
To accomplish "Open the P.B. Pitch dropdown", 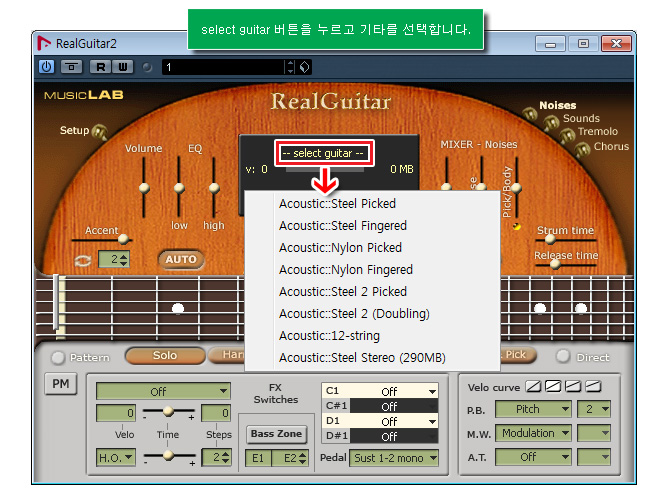I will click(x=533, y=409).
